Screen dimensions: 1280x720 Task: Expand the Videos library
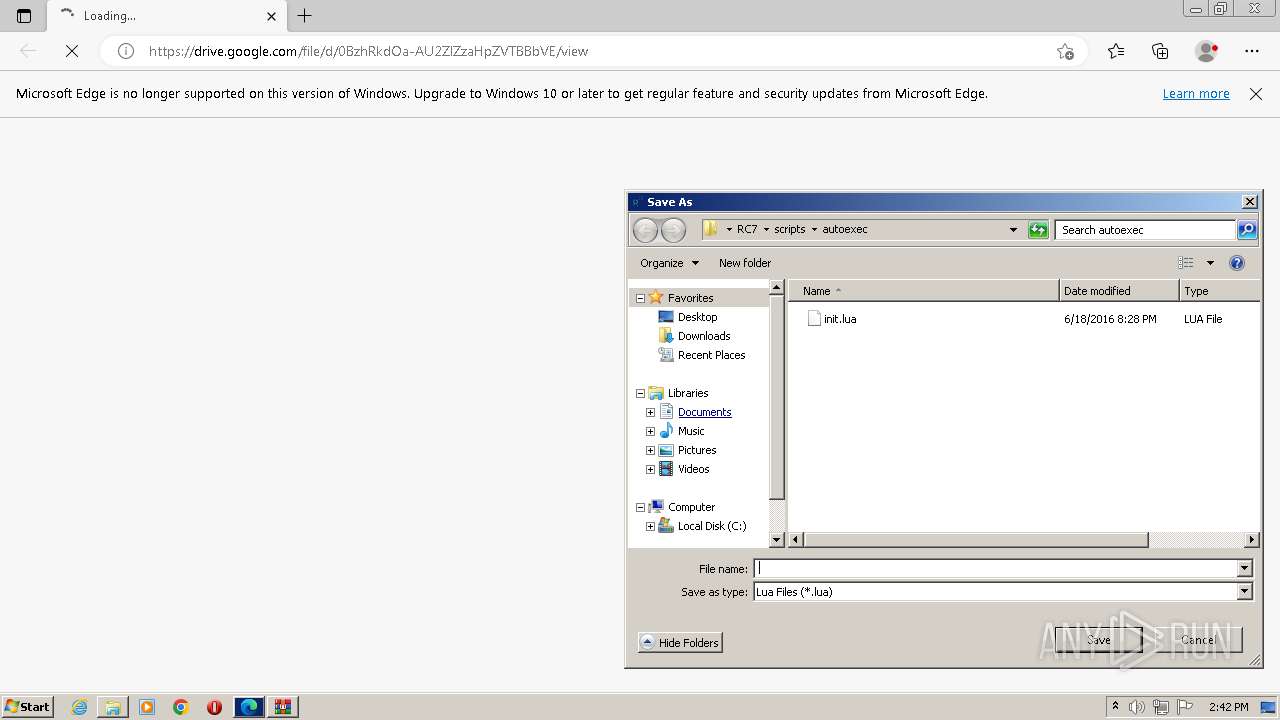pyautogui.click(x=650, y=469)
